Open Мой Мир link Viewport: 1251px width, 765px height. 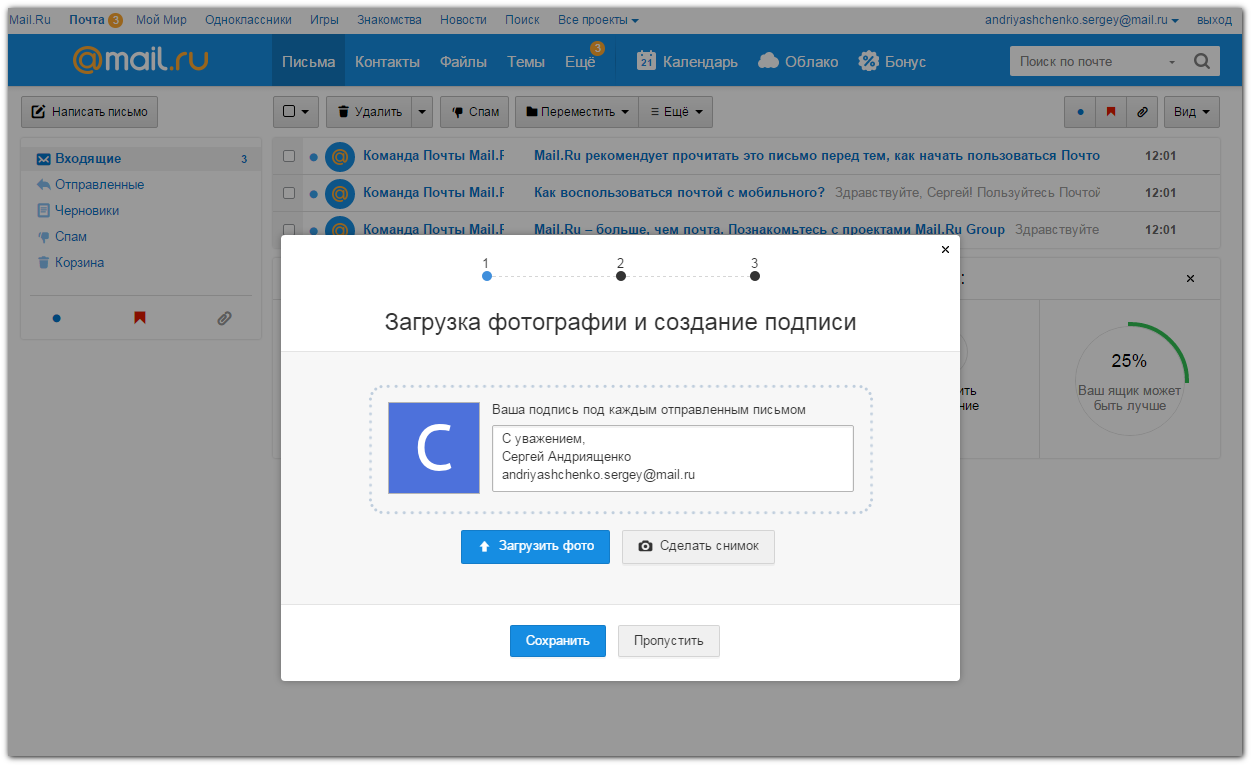pyautogui.click(x=161, y=20)
